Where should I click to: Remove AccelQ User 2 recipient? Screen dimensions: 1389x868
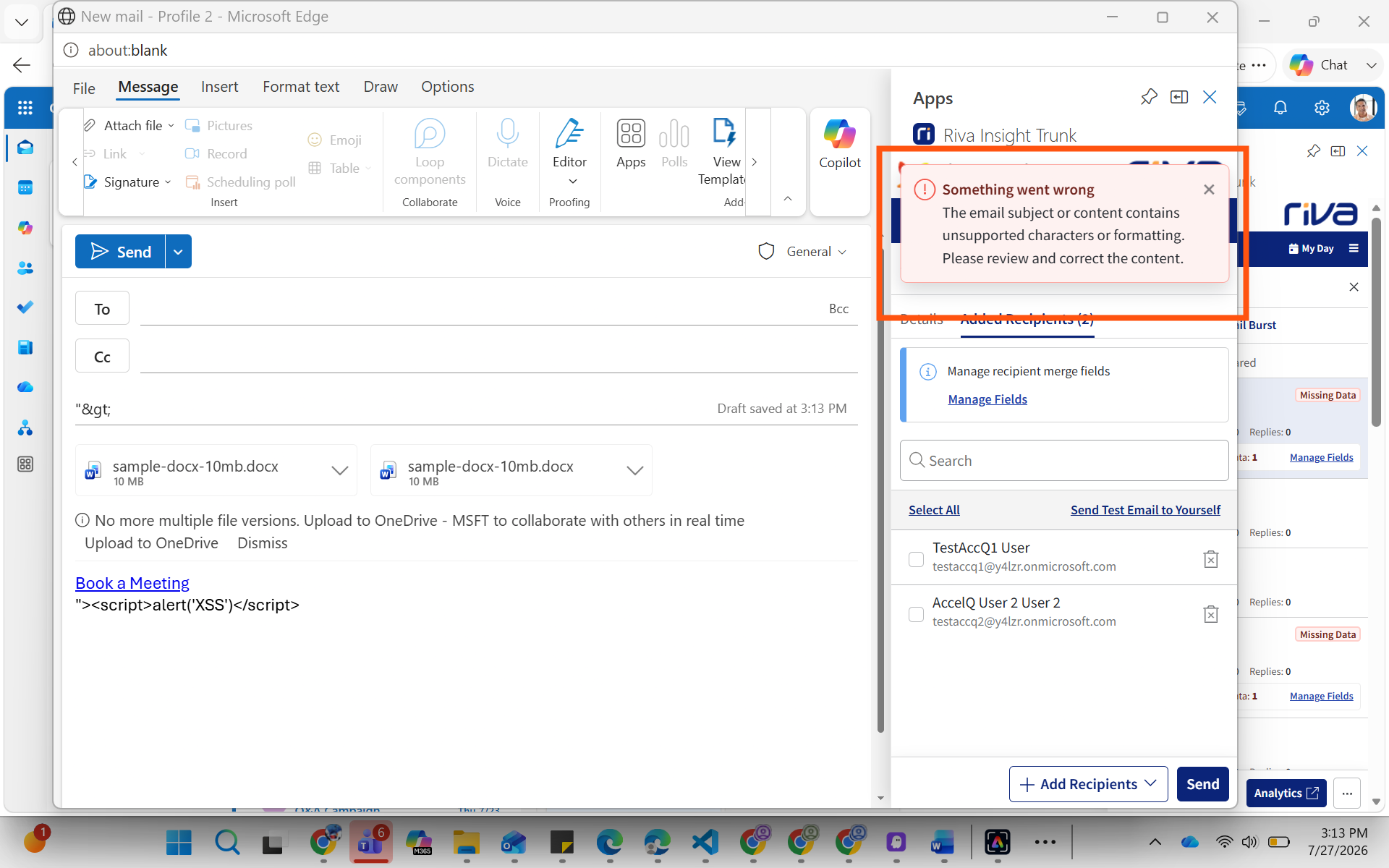(x=1210, y=613)
